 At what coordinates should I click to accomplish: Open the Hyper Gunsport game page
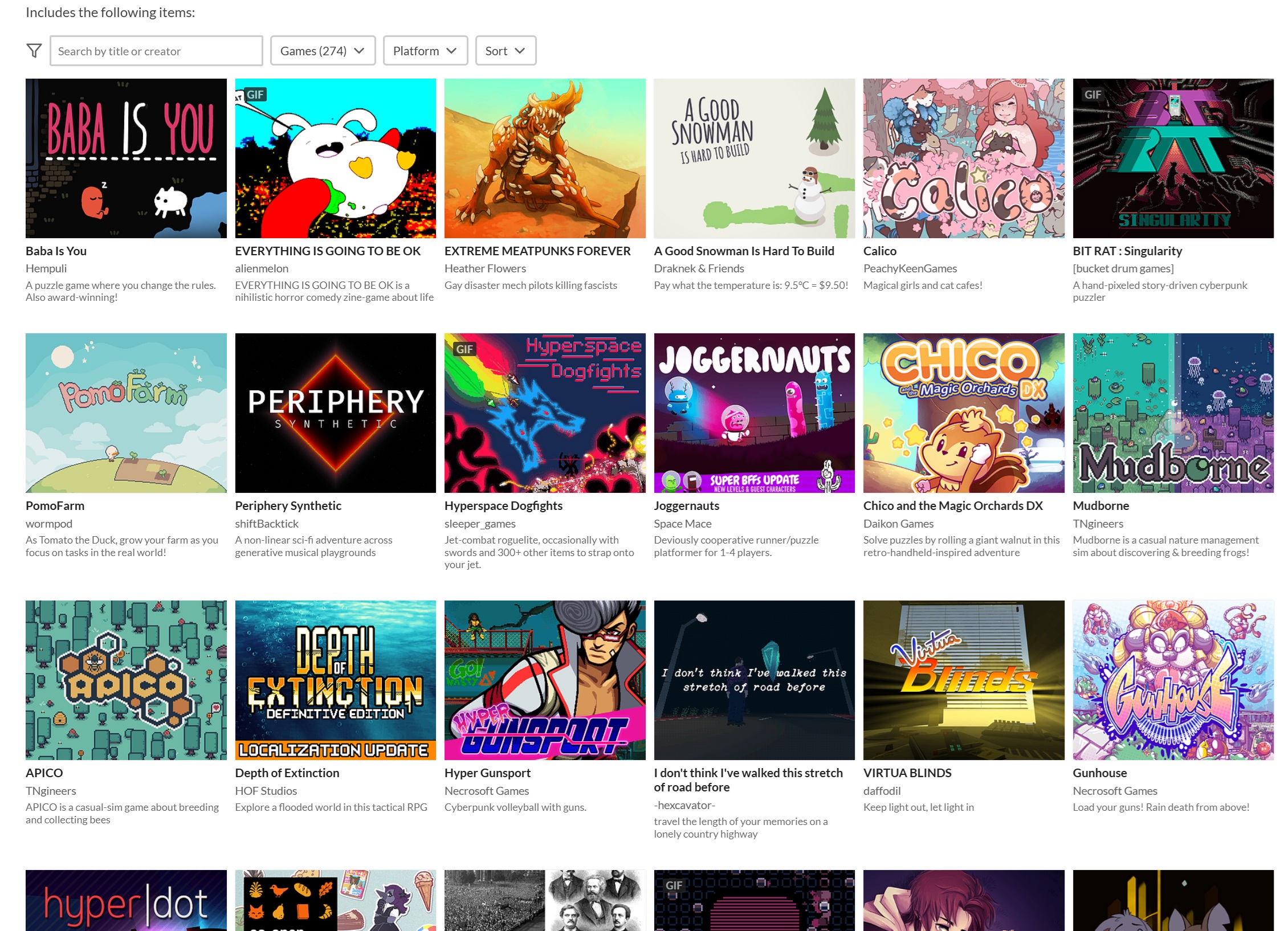click(x=487, y=773)
